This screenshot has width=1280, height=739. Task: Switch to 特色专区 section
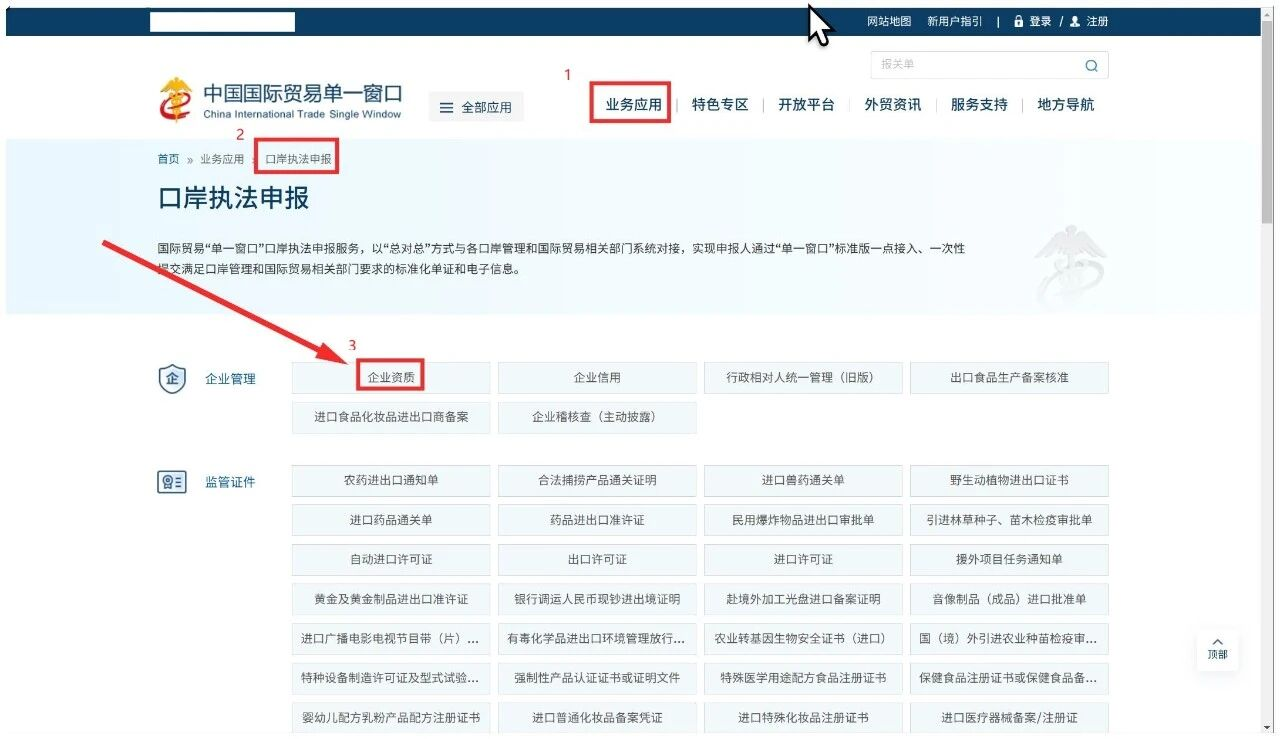pyautogui.click(x=720, y=104)
